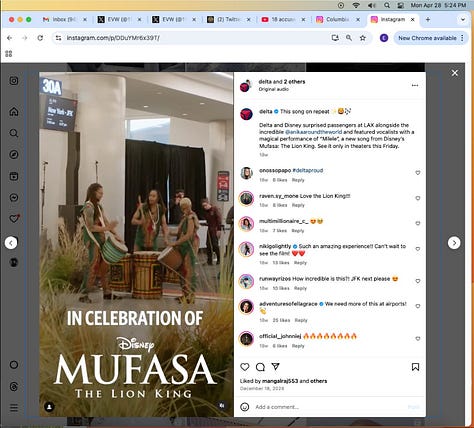The width and height of the screenshot is (474, 428).
Task: Like the comment by adventuresofellagrace
Action: click(x=418, y=306)
